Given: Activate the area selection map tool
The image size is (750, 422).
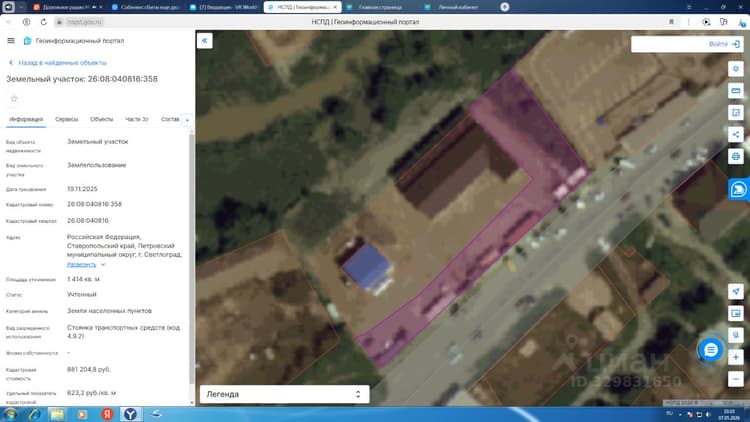Looking at the screenshot, I should coord(736,112).
